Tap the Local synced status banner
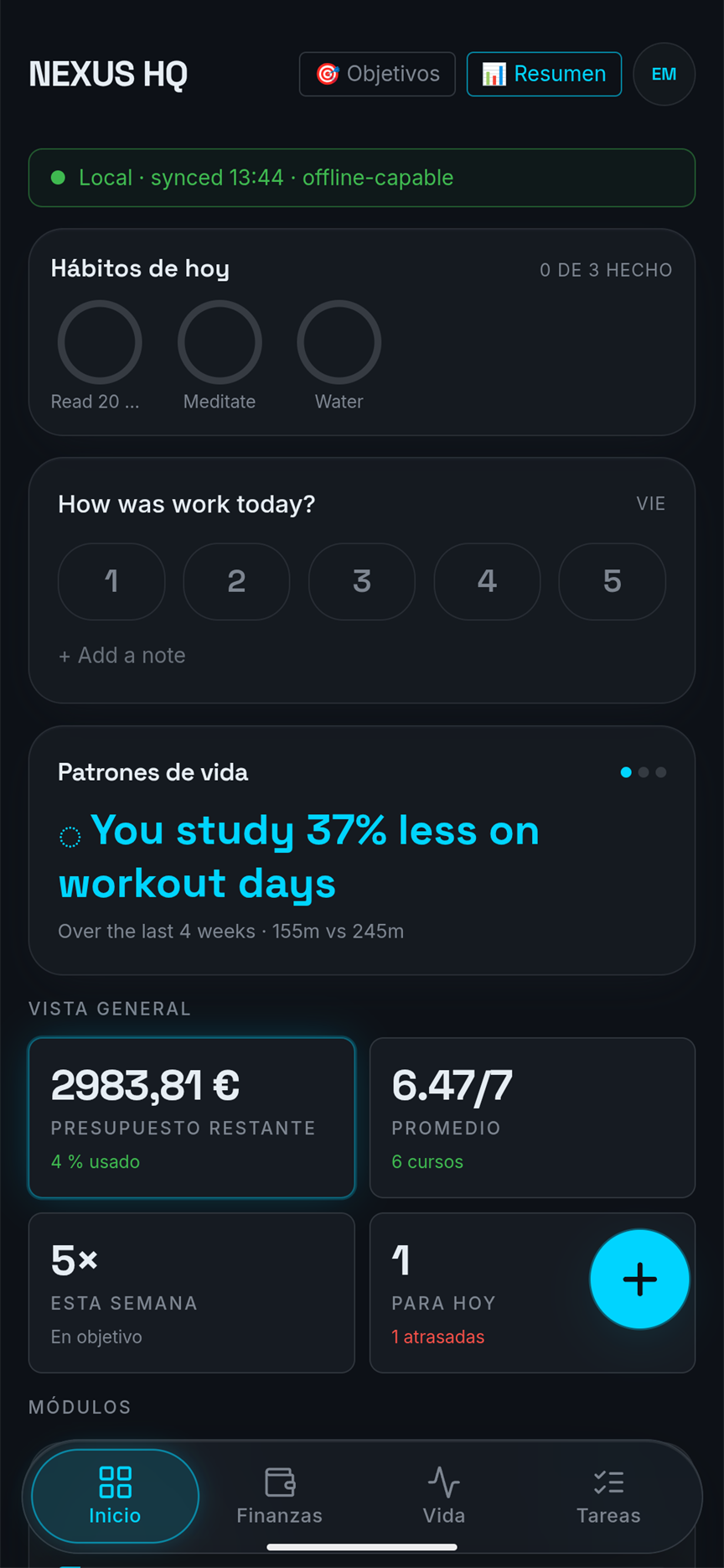This screenshot has height=1568, width=724. (x=362, y=178)
